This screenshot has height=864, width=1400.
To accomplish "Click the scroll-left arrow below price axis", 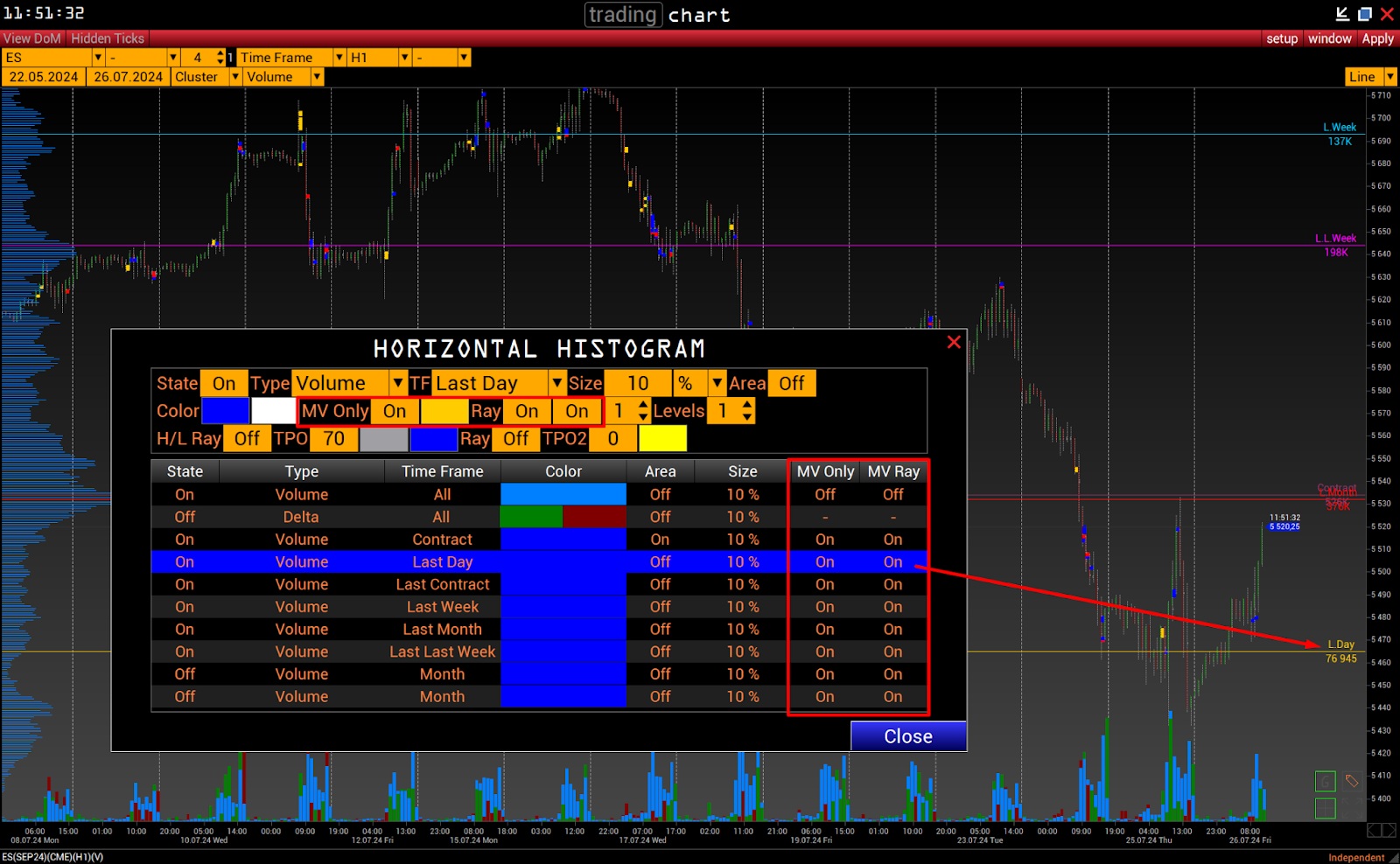I will 1375,830.
